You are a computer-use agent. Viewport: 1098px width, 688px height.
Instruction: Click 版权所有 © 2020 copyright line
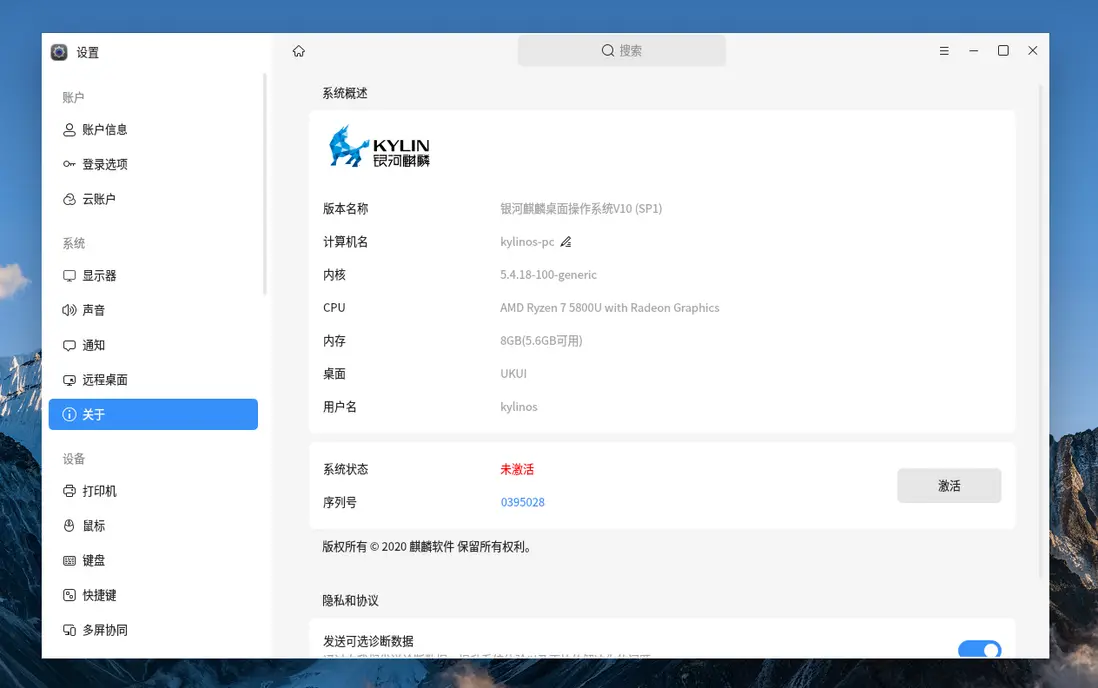(427, 546)
